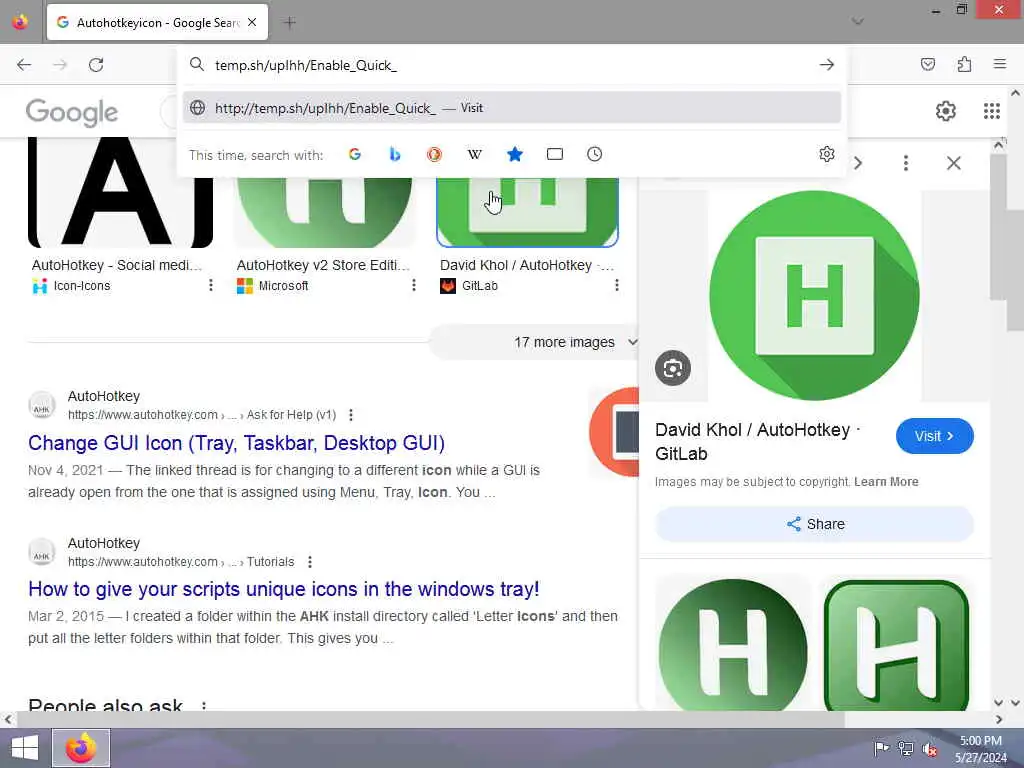Image resolution: width=1024 pixels, height=768 pixels.
Task: Open the Extensions puzzle icon
Action: point(964,64)
